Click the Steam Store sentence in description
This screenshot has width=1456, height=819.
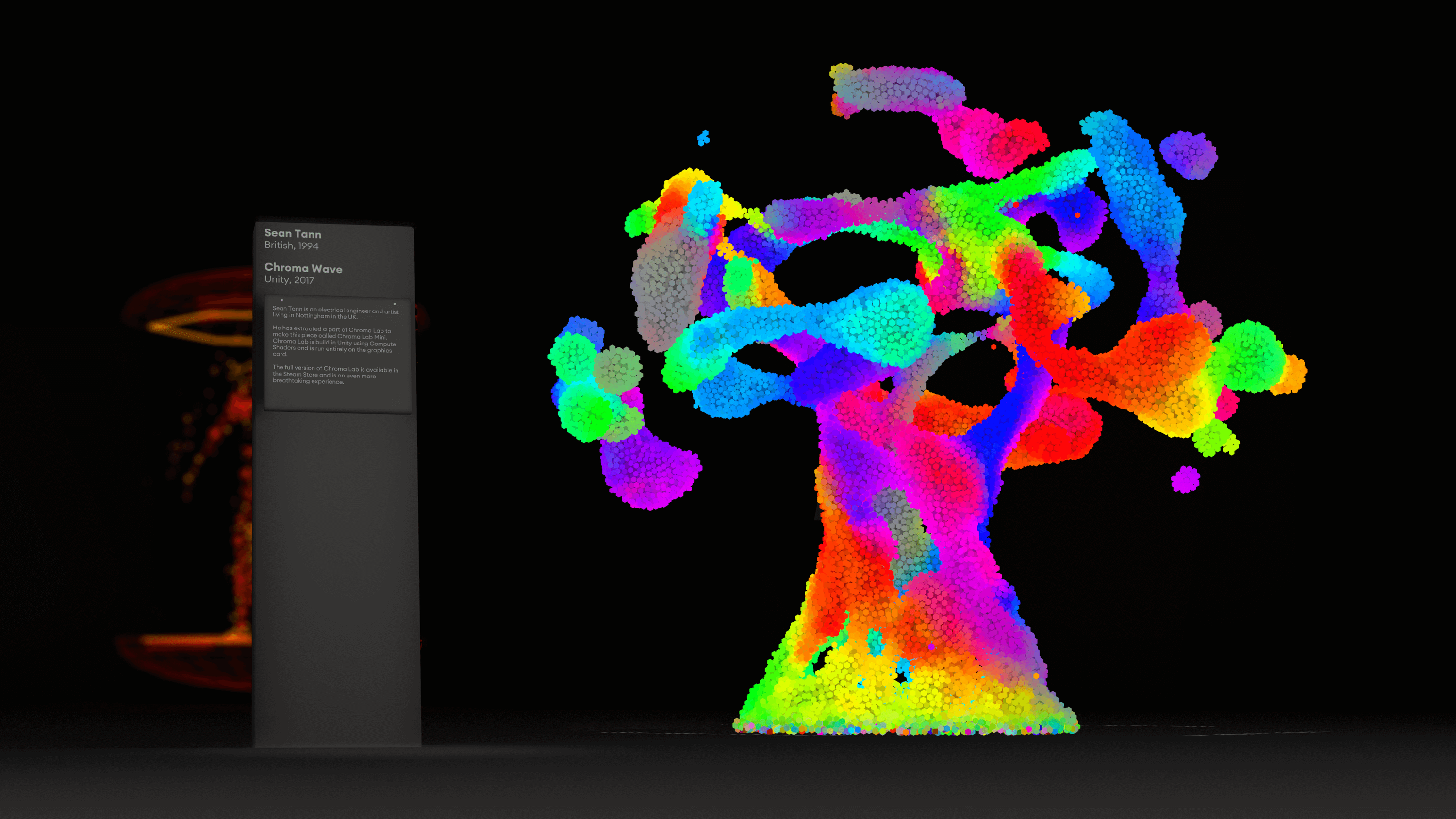pos(334,375)
